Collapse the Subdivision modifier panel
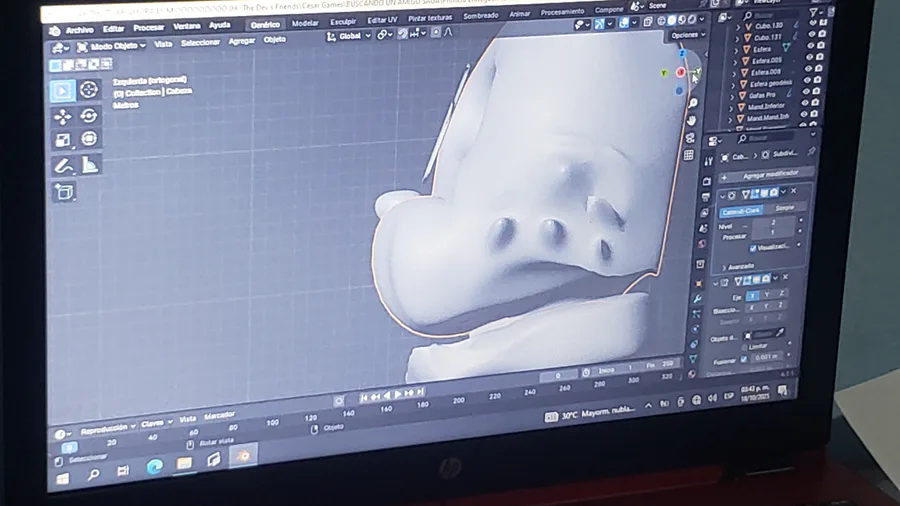This screenshot has width=900, height=506. (722, 196)
